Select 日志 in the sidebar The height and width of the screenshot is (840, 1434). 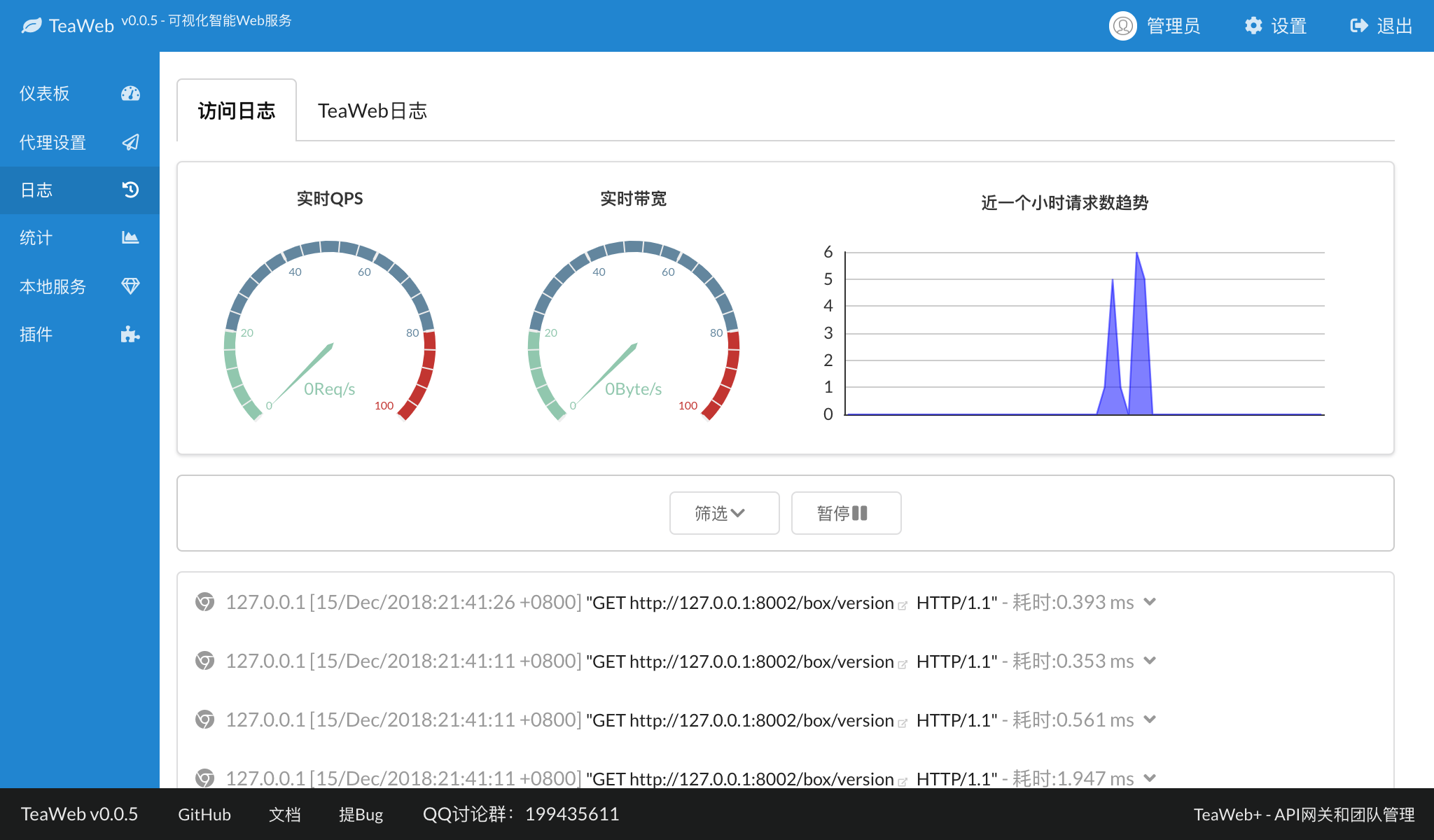[80, 190]
